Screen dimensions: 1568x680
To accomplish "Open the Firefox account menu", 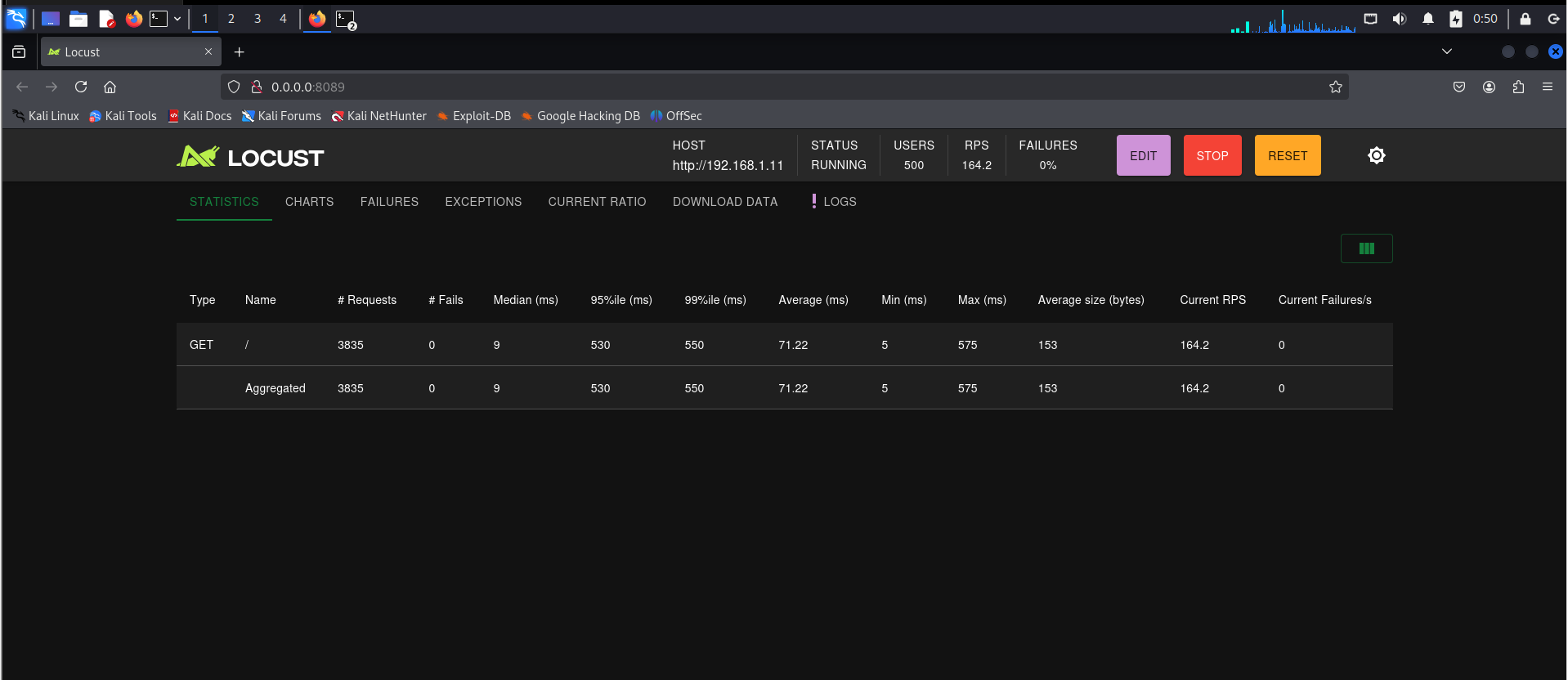I will [x=1489, y=87].
